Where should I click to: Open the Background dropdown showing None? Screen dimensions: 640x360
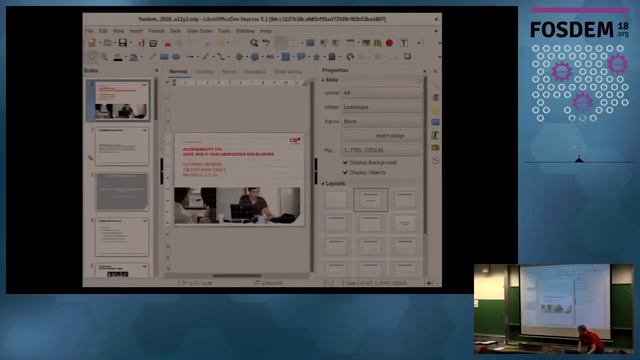382,121
